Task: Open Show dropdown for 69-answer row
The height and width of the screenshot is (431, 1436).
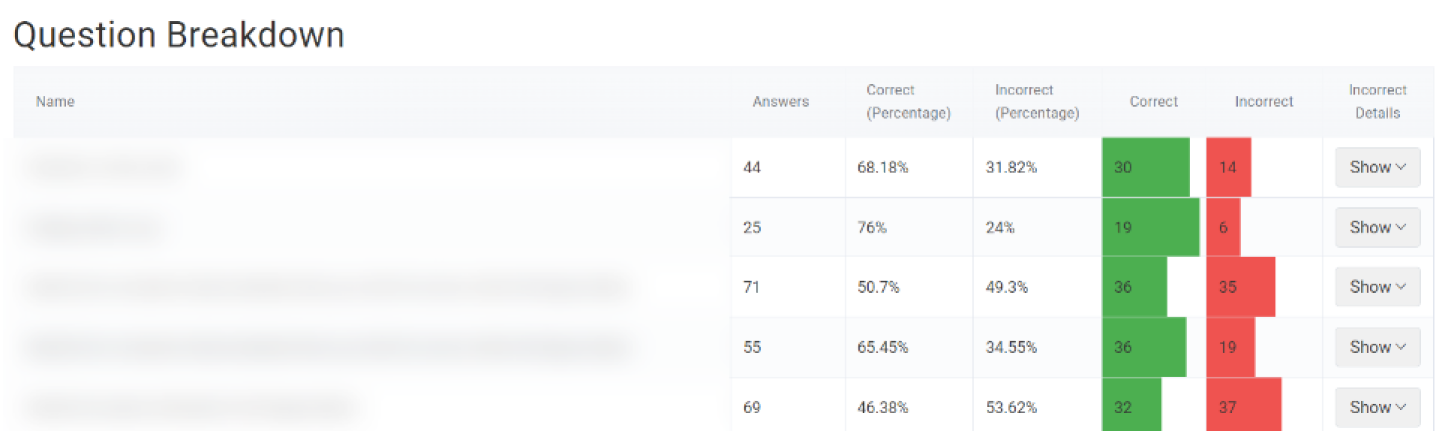Action: (1377, 407)
